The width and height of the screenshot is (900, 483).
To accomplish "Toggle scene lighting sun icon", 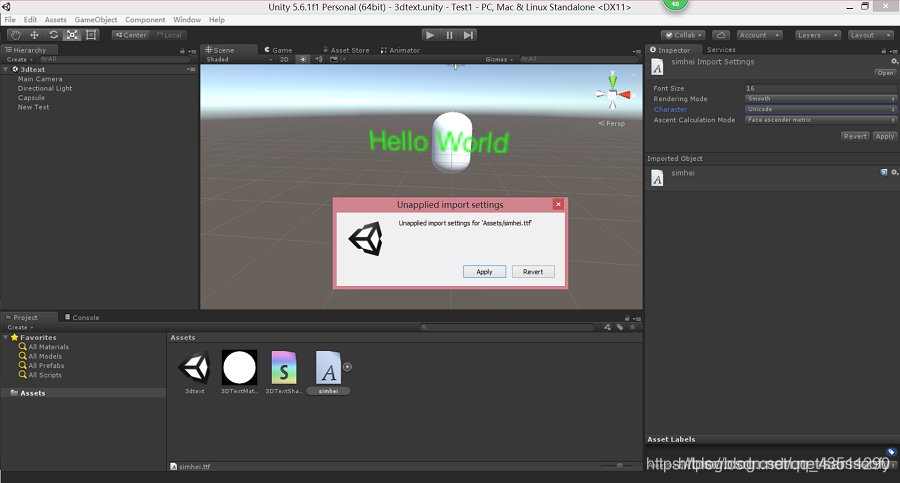I will click(303, 59).
